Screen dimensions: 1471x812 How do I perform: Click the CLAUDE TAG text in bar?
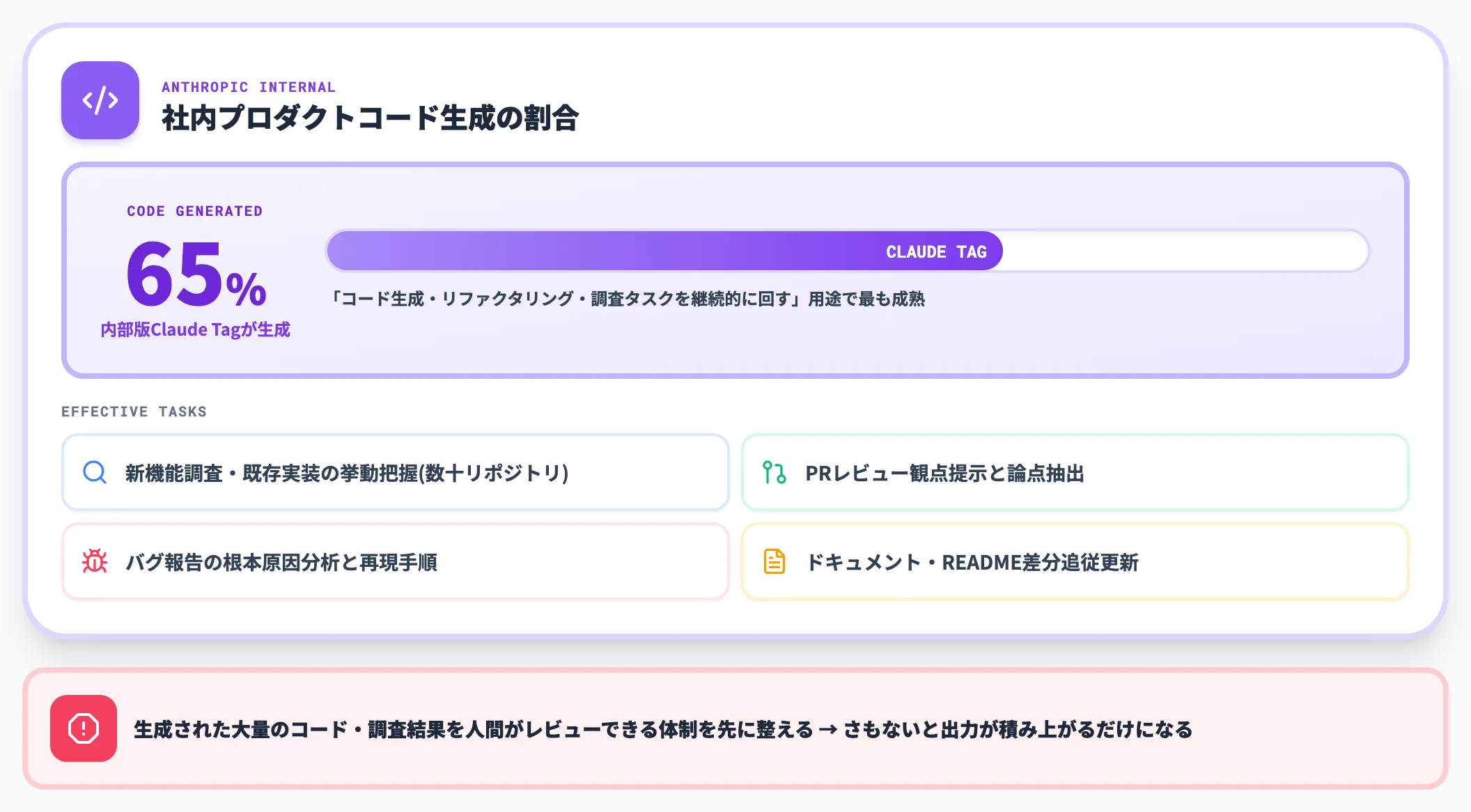(936, 252)
